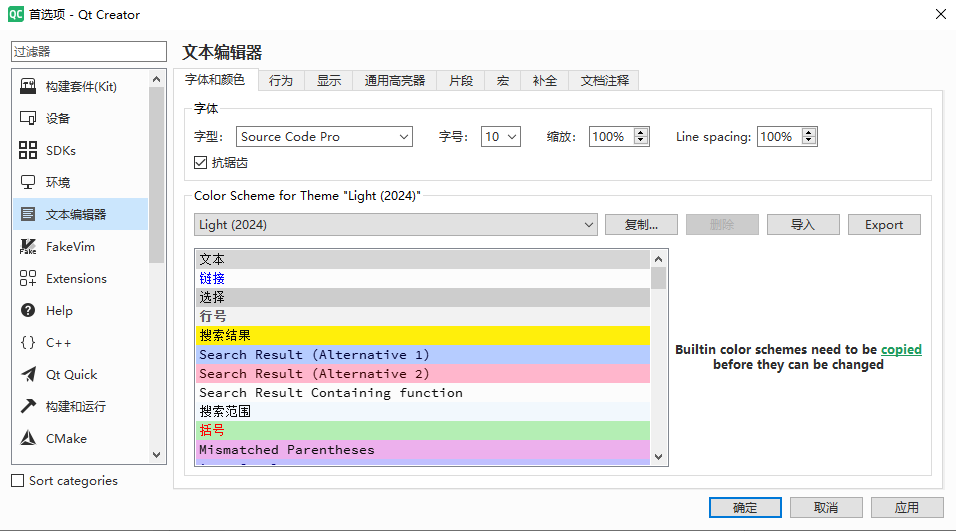This screenshot has height=532, width=968.
Task: Open the 片段 snippets tab
Action: point(461,81)
